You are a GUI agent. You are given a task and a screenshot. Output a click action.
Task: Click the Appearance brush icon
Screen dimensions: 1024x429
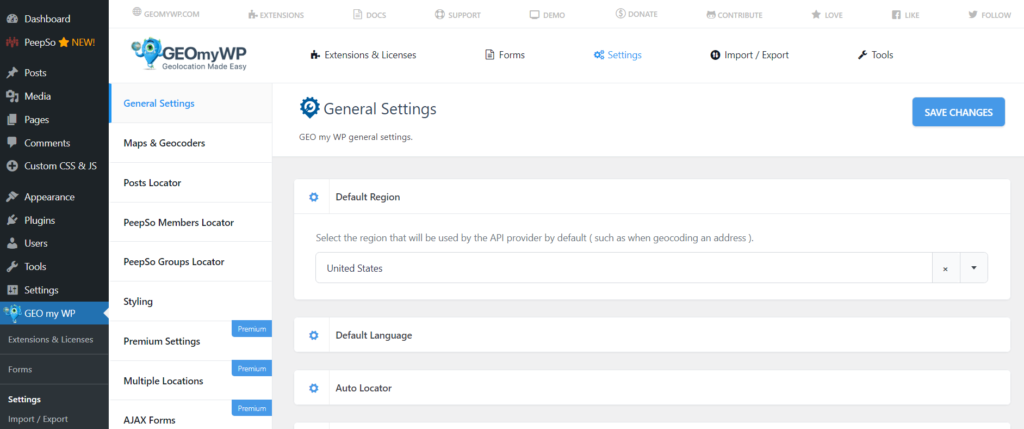[x=12, y=197]
